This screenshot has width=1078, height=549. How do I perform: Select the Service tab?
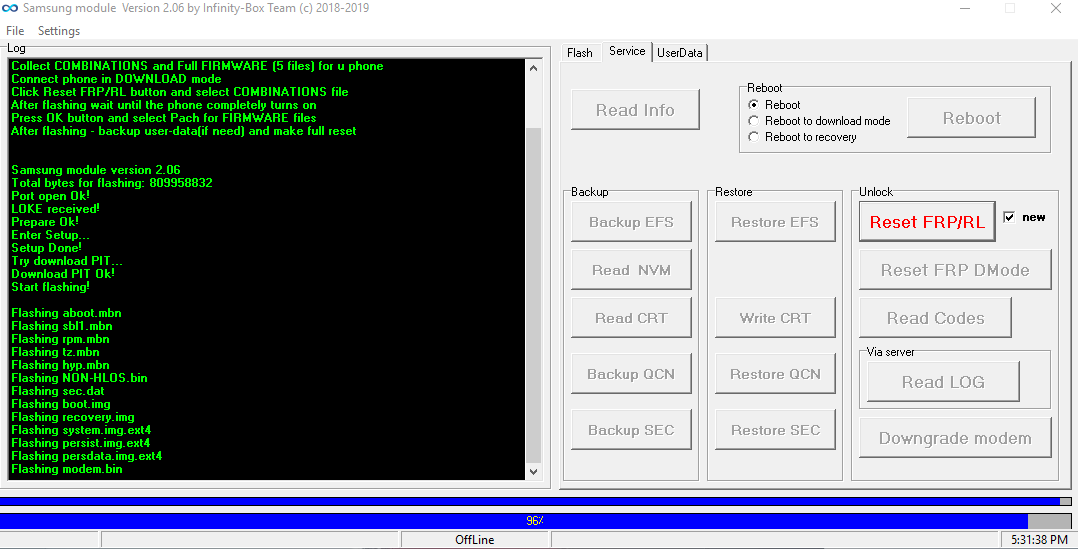627,52
